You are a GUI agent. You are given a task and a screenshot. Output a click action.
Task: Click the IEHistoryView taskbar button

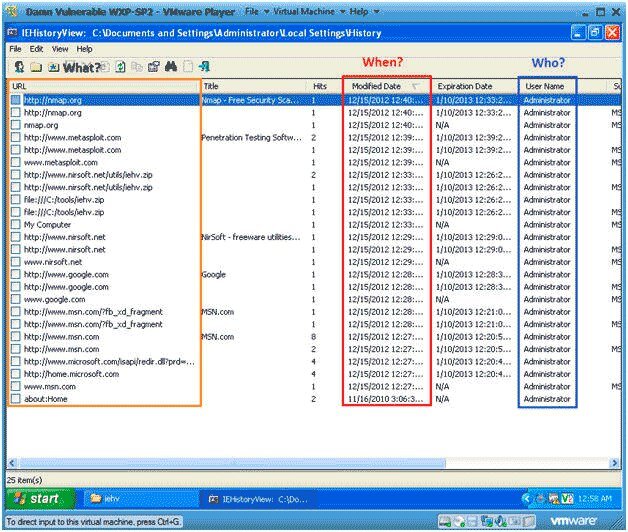259,499
